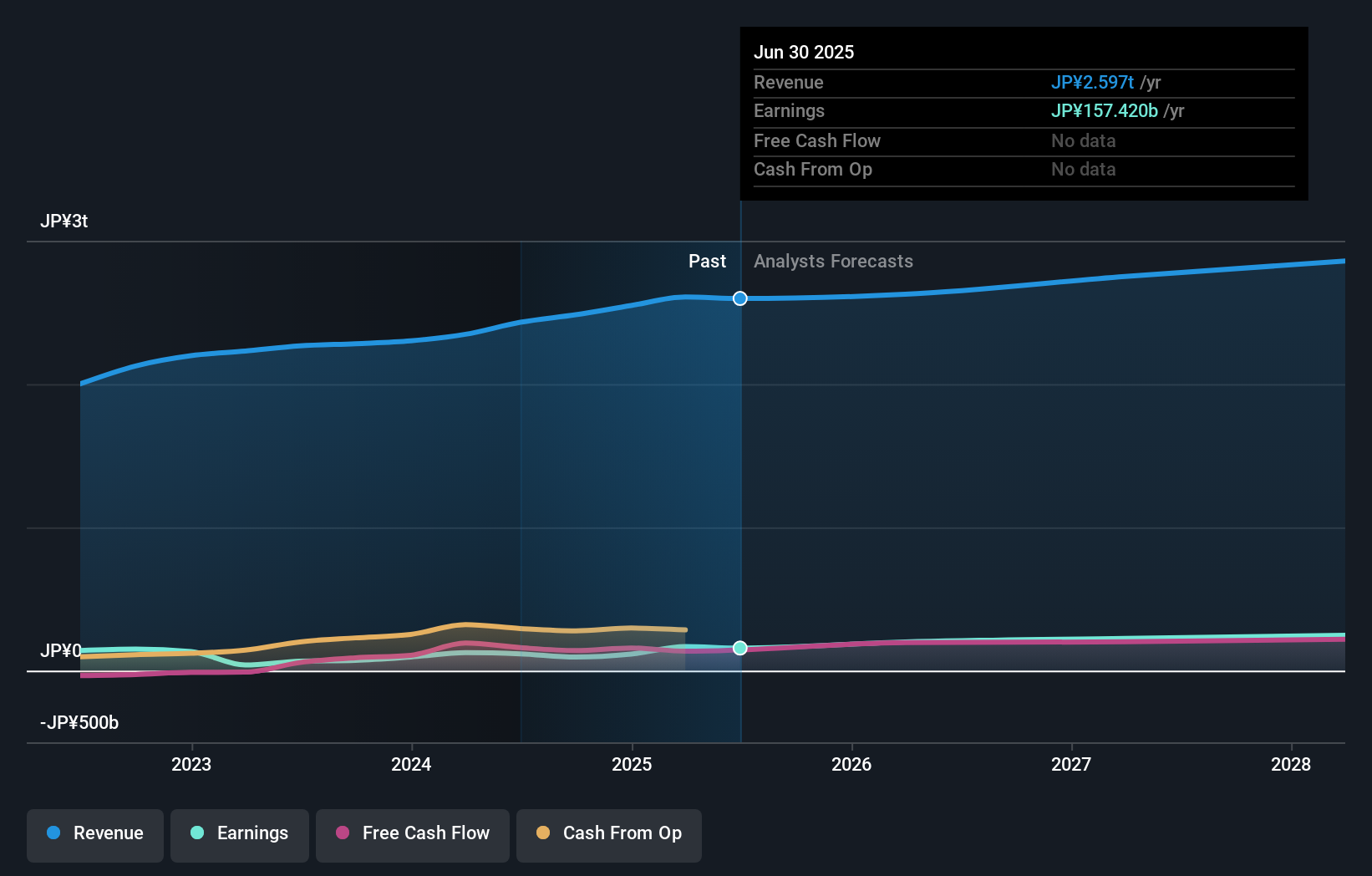Image resolution: width=1372 pixels, height=876 pixels.
Task: Toggle visibility of the Revenue series
Action: pyautogui.click(x=94, y=833)
